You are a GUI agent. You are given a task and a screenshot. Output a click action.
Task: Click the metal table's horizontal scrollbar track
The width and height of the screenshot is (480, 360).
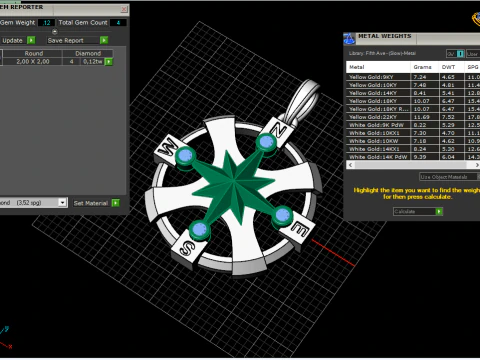(413, 165)
